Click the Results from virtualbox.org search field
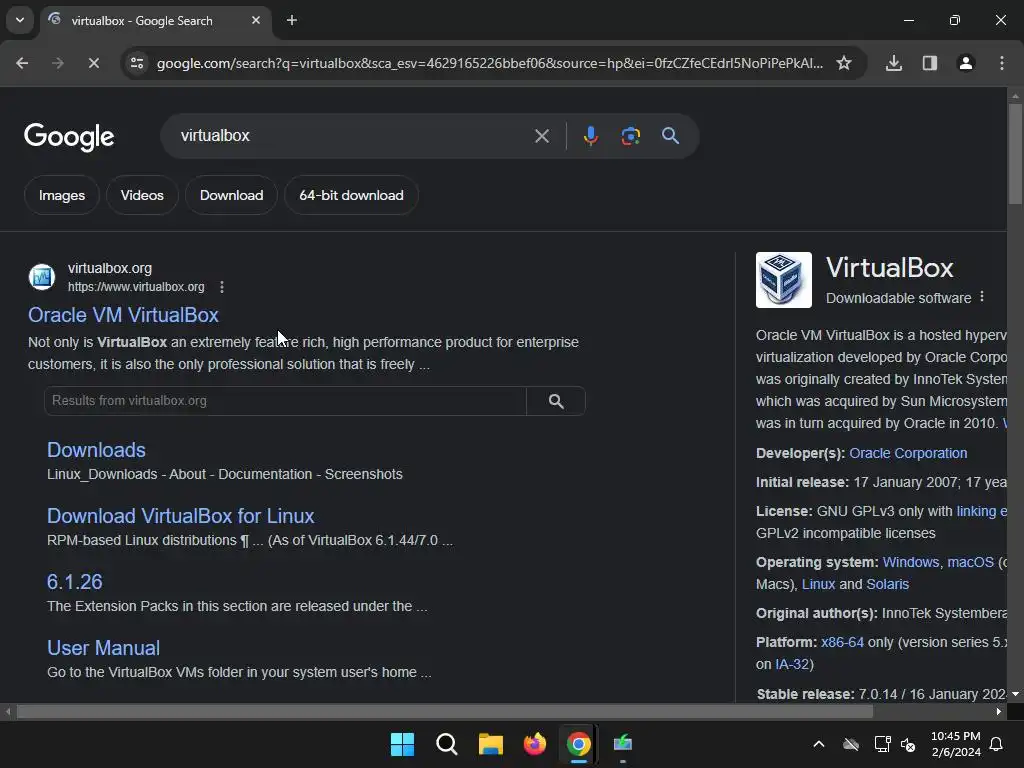Screen dimensions: 1024x768 click(x=285, y=401)
